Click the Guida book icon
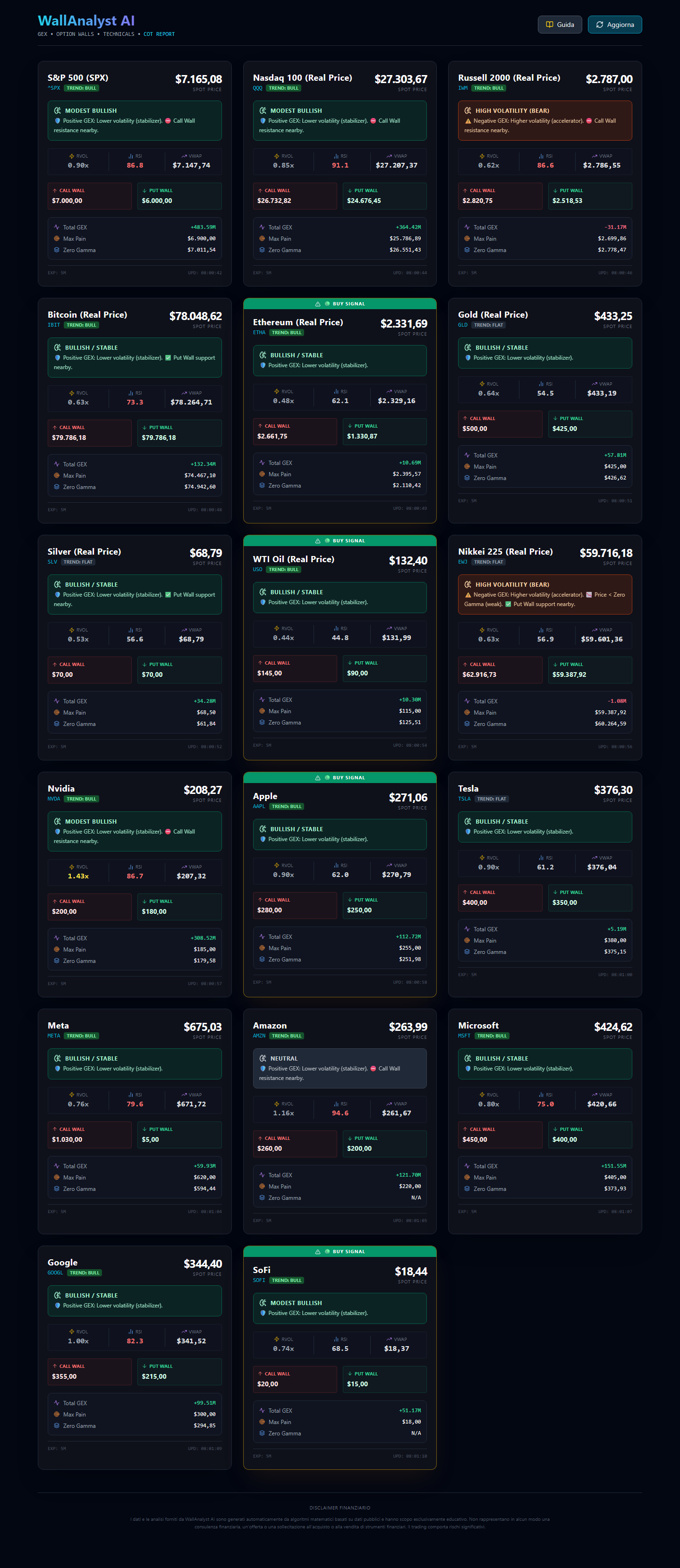Screen dimensions: 680x1568 pyautogui.click(x=549, y=25)
